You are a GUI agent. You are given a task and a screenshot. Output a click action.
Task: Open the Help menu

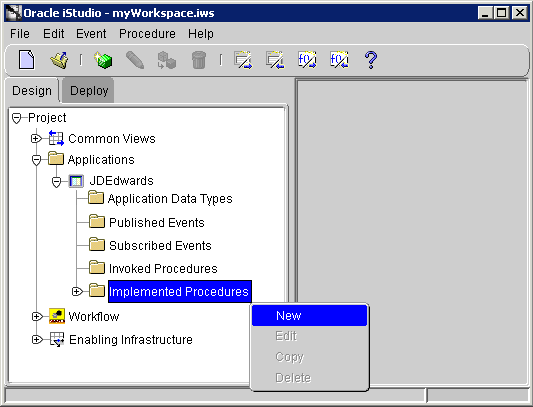tap(201, 34)
